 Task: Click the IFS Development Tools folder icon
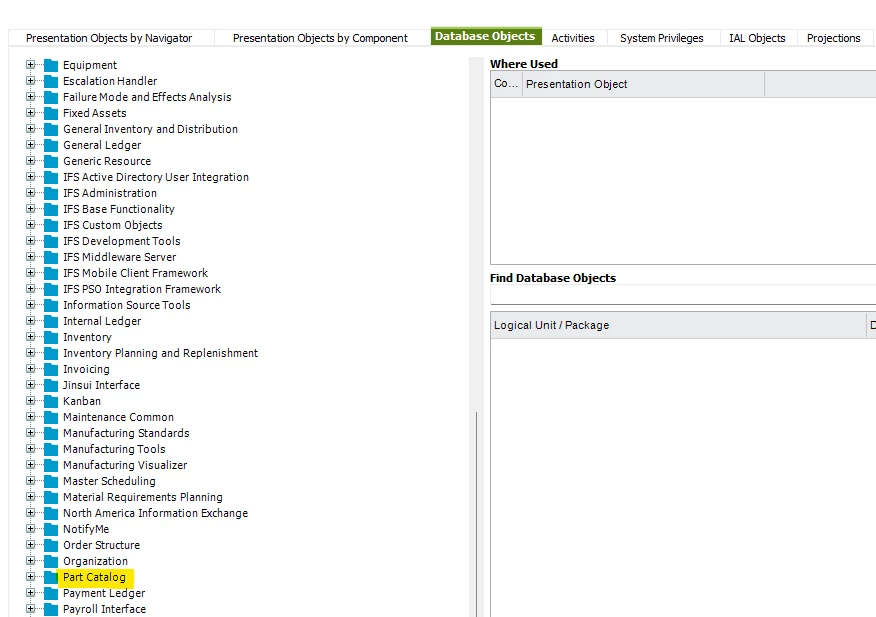click(x=51, y=241)
